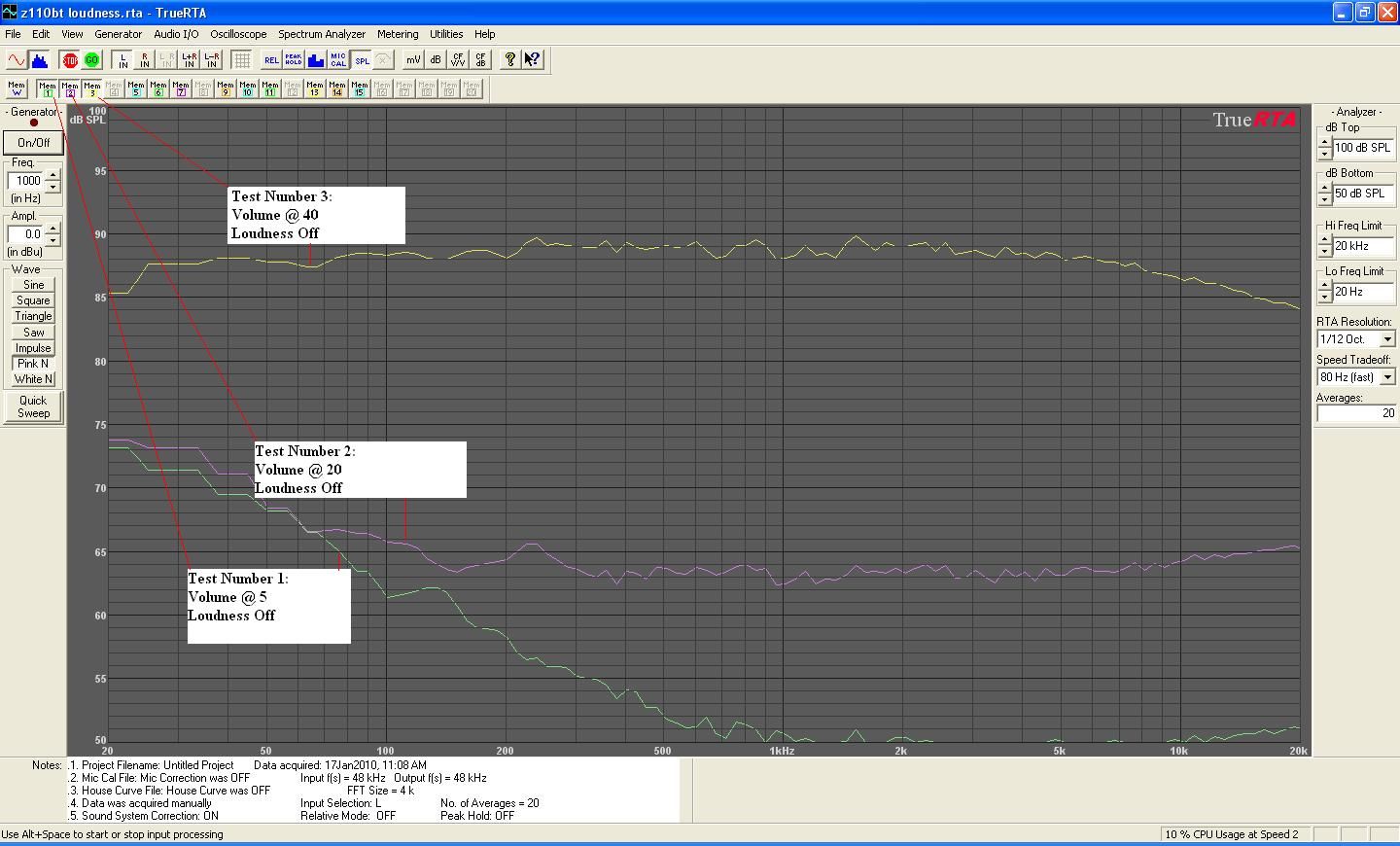This screenshot has width=1400, height=846.
Task: Toggle the SPL toolbar icon
Action: click(x=361, y=60)
